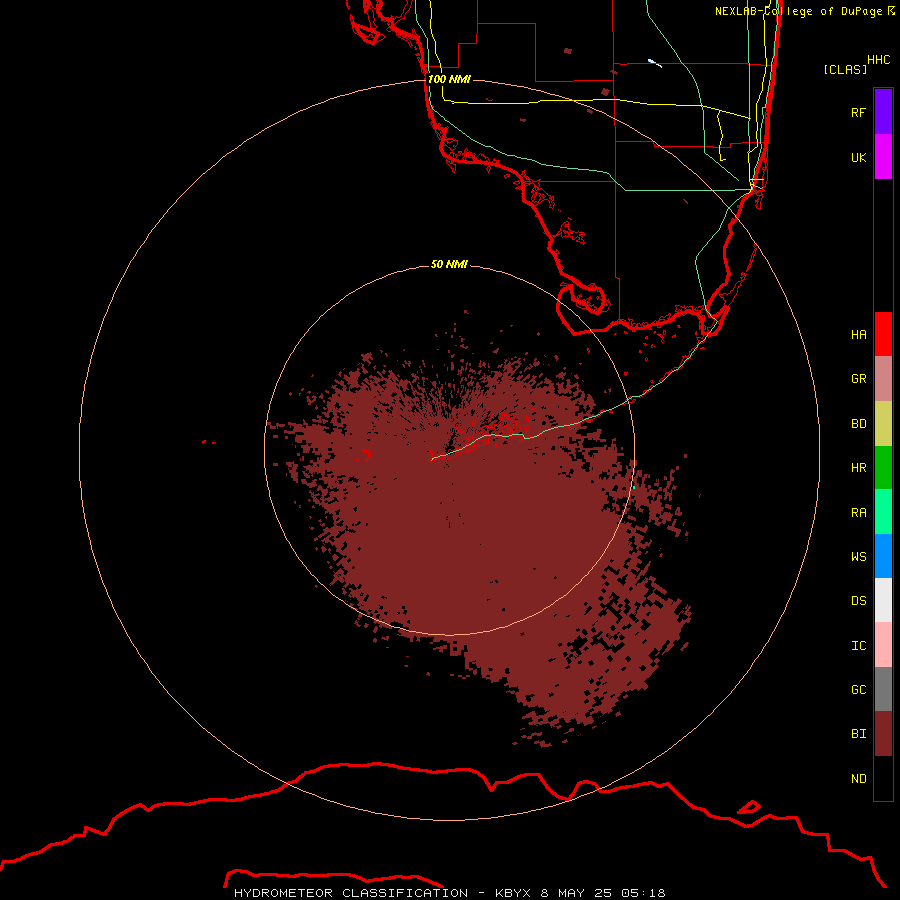This screenshot has width=900, height=900.
Task: Select the GC gray legend swatch
Action: coord(883,689)
